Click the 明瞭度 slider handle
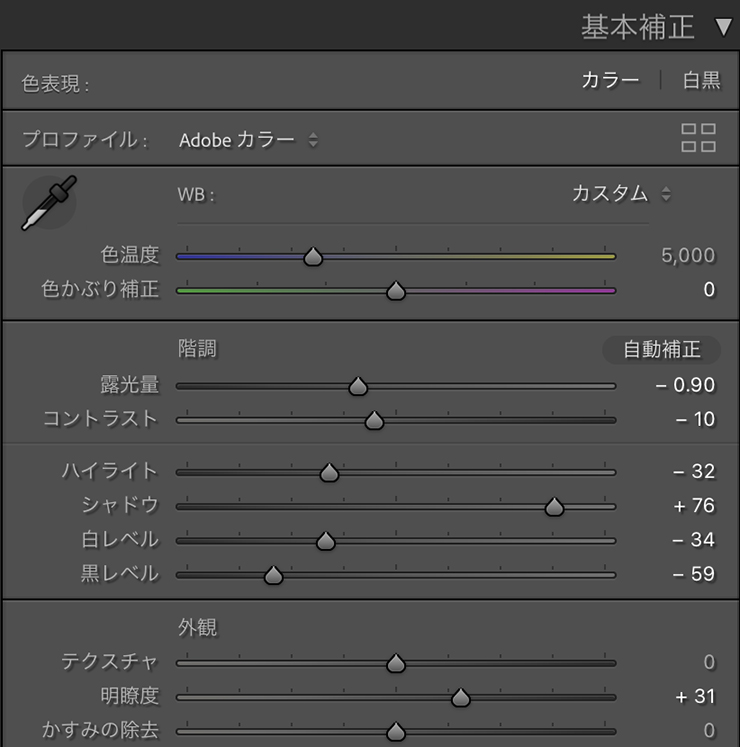 (461, 697)
